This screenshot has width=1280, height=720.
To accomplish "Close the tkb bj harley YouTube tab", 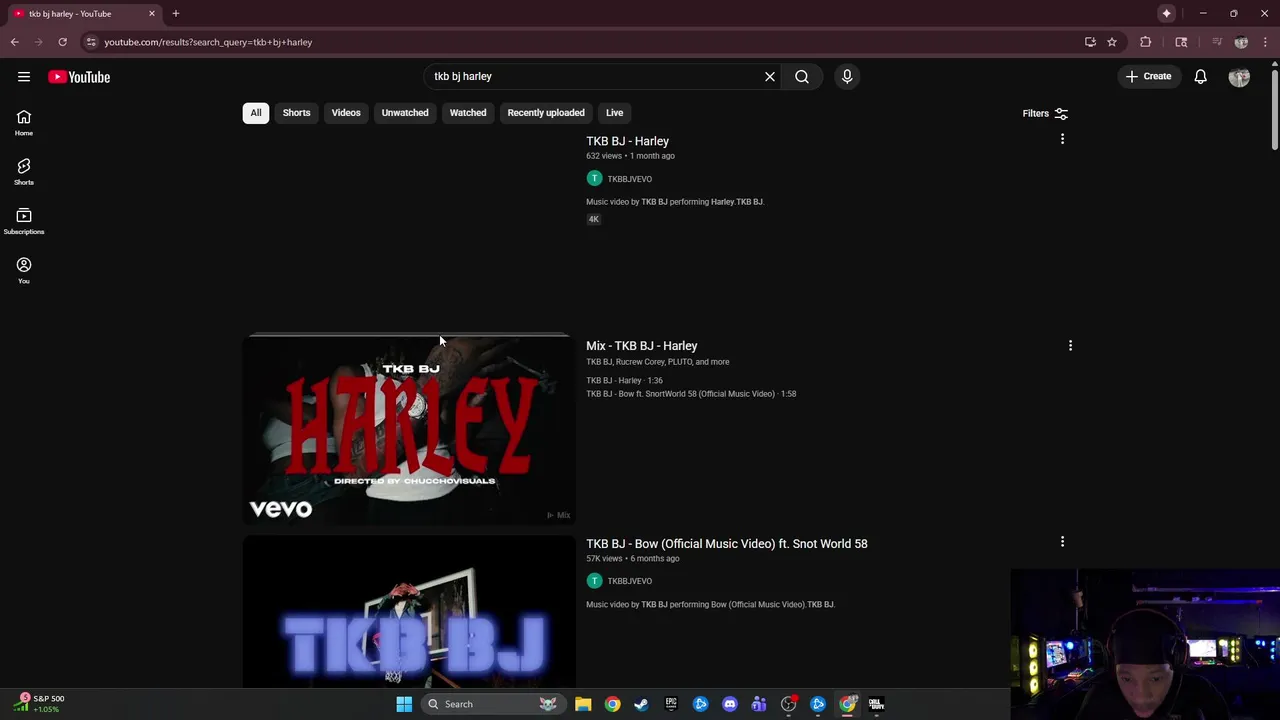I will (x=152, y=13).
